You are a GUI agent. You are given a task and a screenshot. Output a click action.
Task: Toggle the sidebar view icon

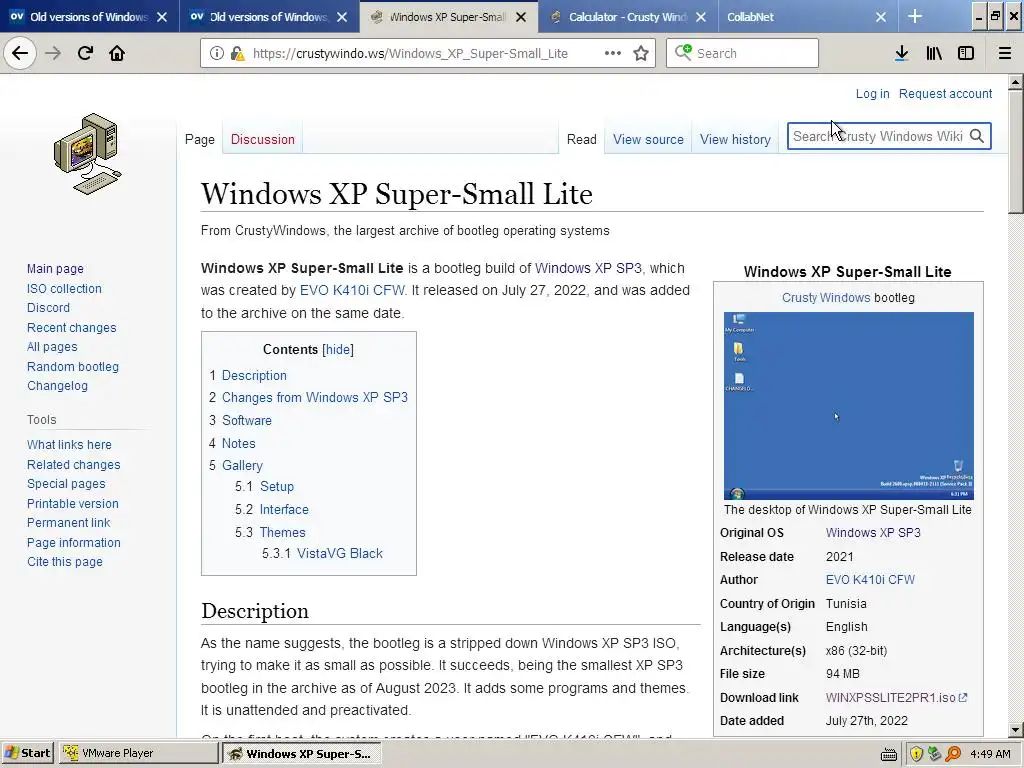point(966,54)
